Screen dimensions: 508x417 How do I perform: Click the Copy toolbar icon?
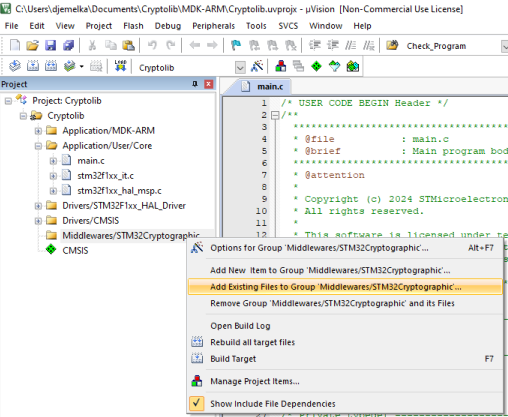[111, 45]
